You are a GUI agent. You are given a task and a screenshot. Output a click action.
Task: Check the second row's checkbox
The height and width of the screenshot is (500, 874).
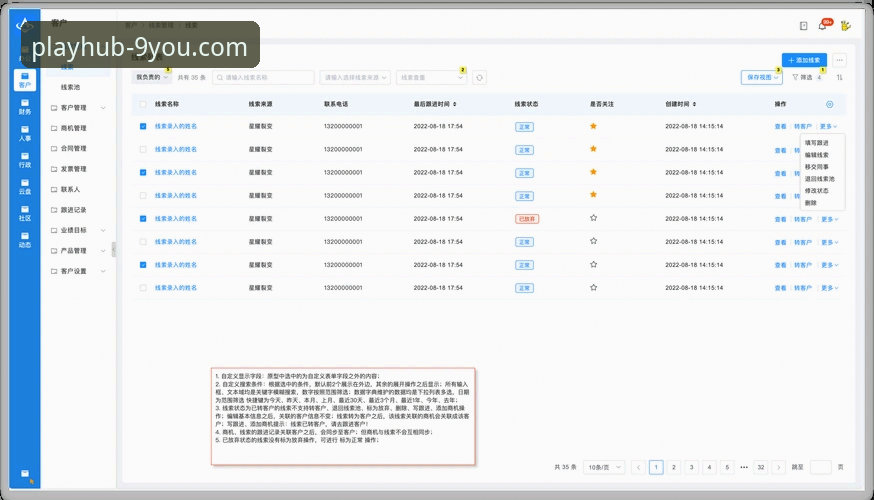tap(143, 149)
